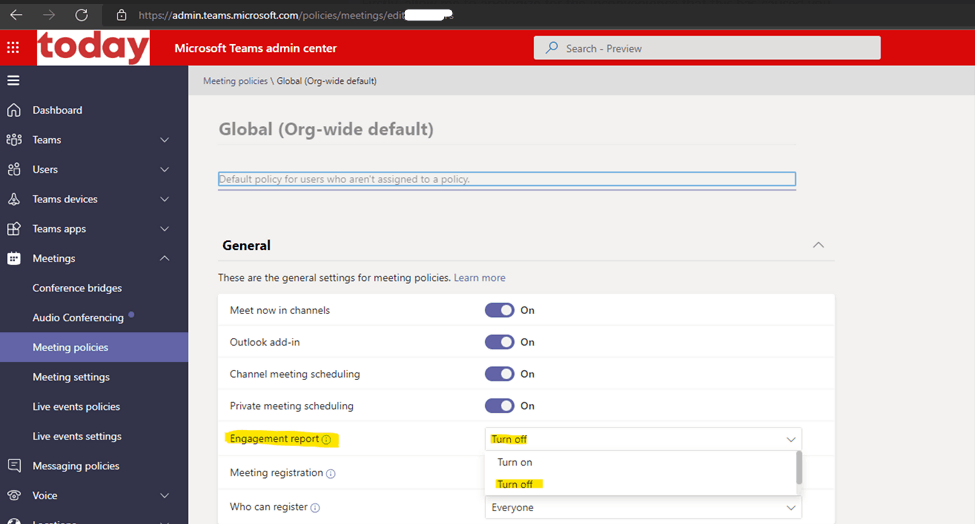Toggle Meet now in channels switch
975x524 pixels.
pyautogui.click(x=499, y=310)
